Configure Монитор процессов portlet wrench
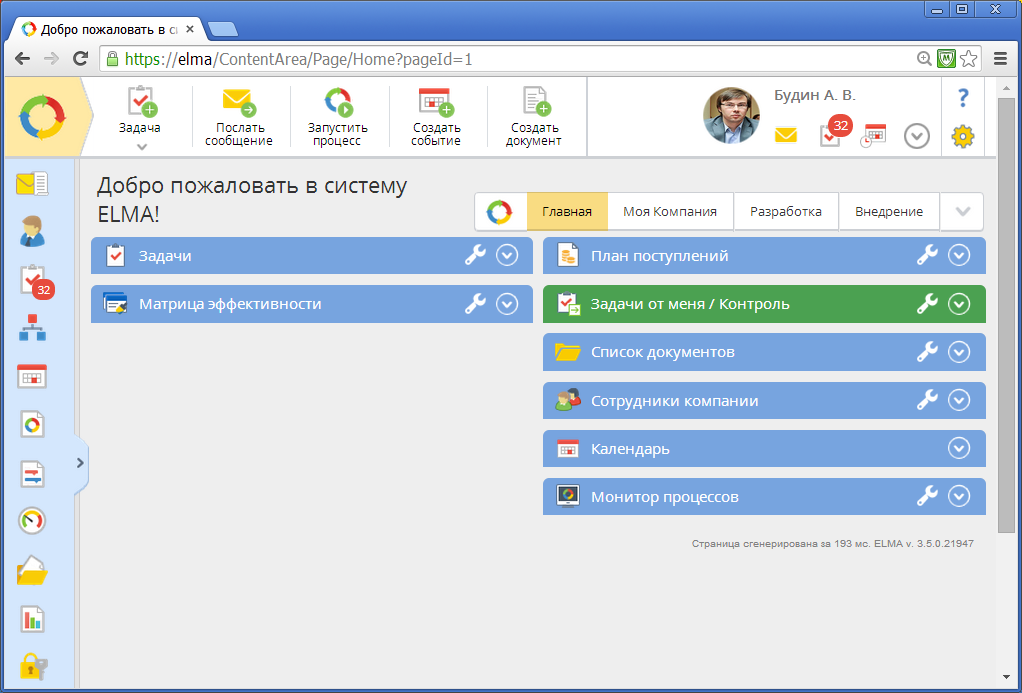This screenshot has width=1022, height=693. click(927, 496)
